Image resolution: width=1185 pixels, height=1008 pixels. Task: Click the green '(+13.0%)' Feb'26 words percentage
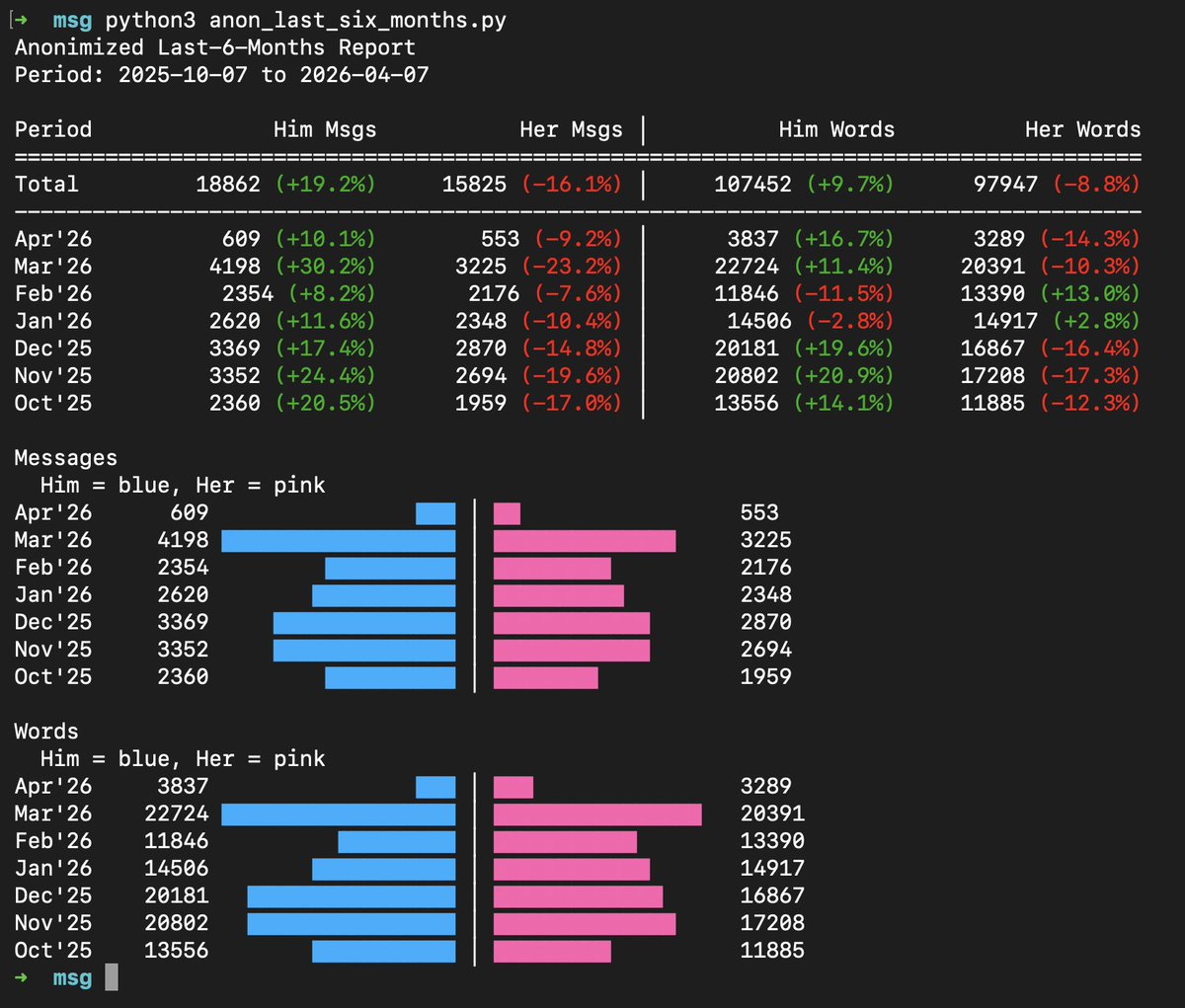1089,293
